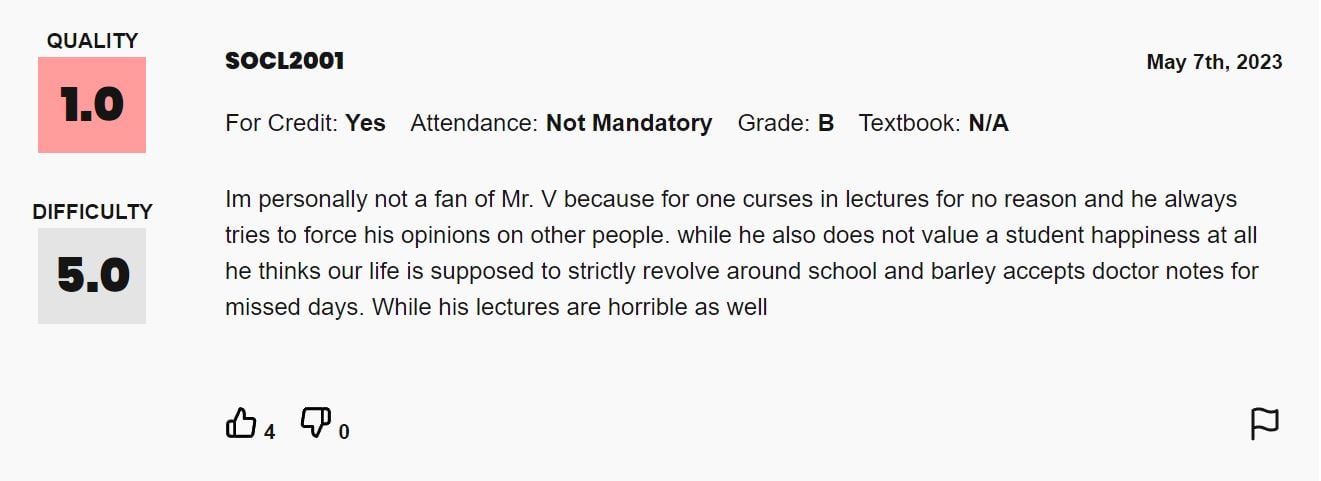Click the Not Mandatory attendance value
The image size is (1321, 481).
click(629, 123)
